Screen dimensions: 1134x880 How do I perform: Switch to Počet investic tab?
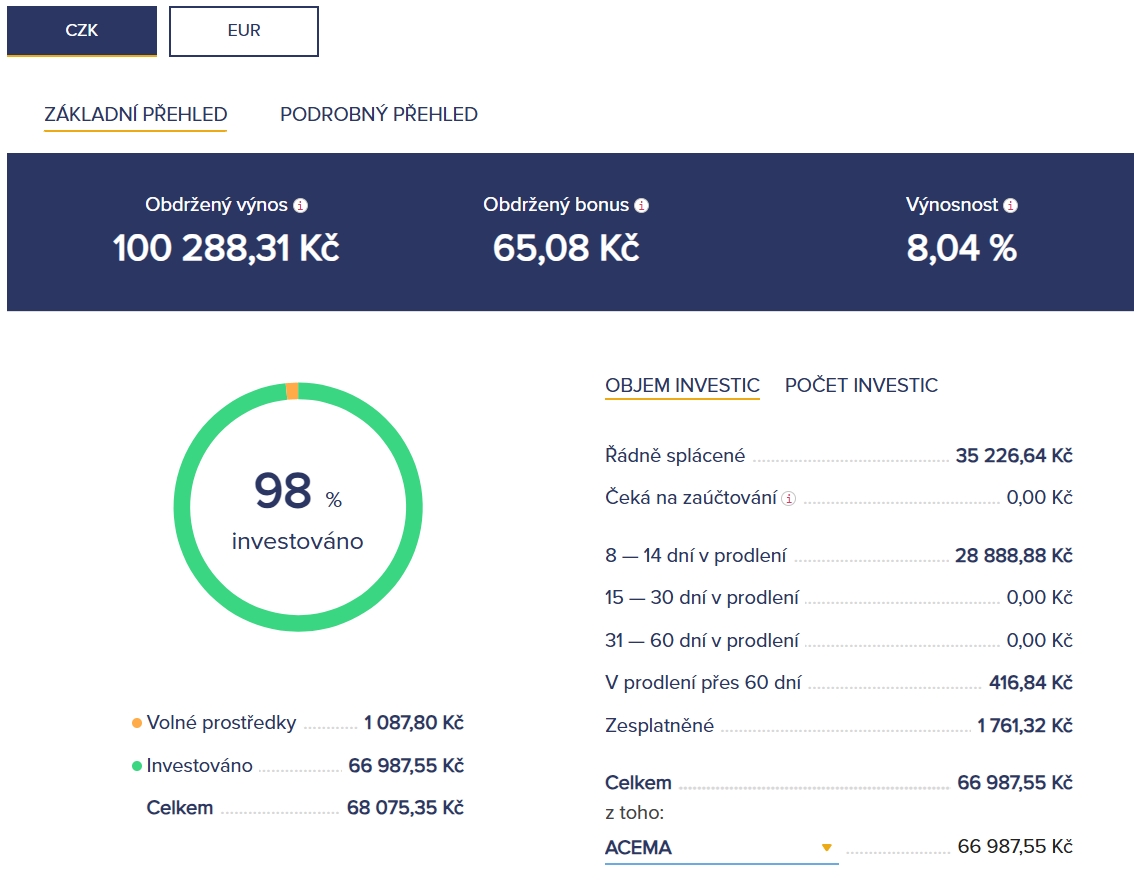click(x=861, y=385)
